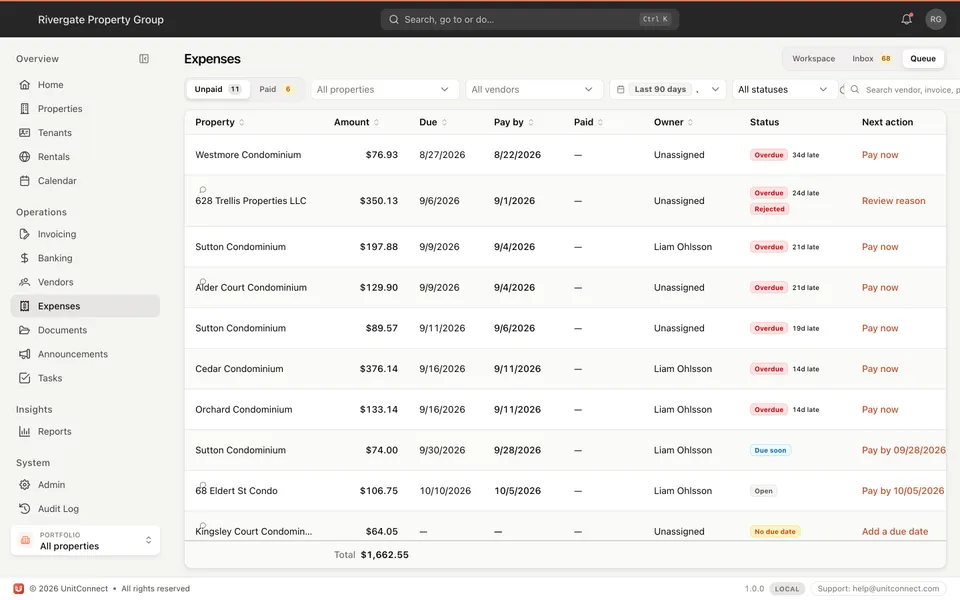Open the All vendors filter dropdown
The height and width of the screenshot is (600, 960).
533,89
